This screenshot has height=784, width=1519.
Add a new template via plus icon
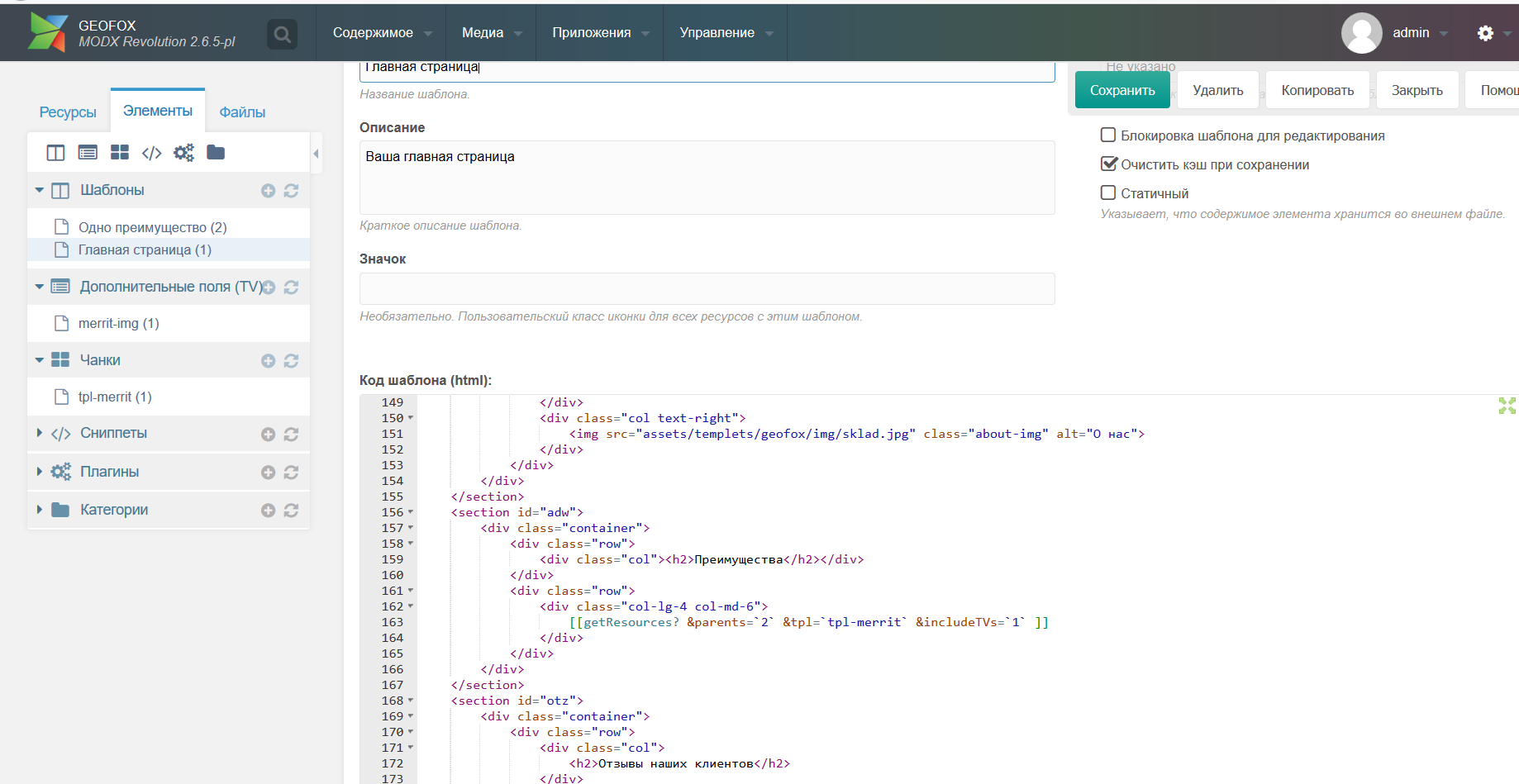[x=268, y=191]
